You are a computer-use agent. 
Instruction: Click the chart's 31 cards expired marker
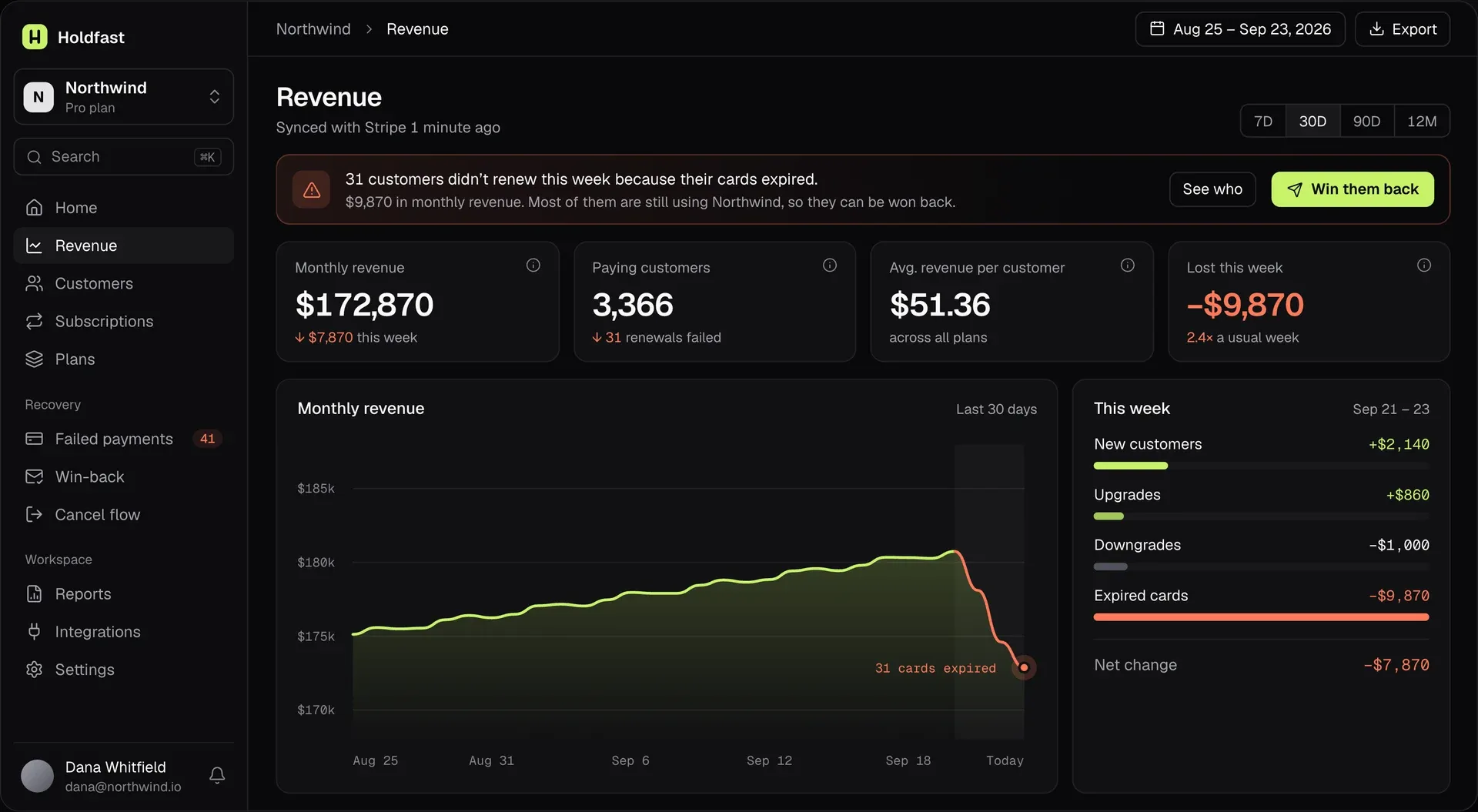tap(1024, 667)
